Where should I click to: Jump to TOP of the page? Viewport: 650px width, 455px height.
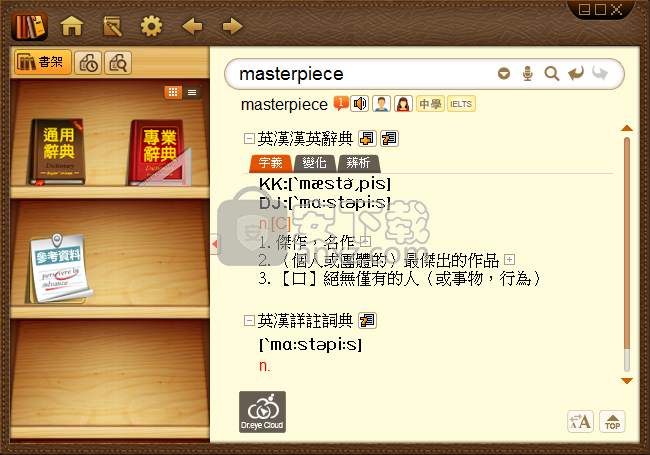[612, 422]
